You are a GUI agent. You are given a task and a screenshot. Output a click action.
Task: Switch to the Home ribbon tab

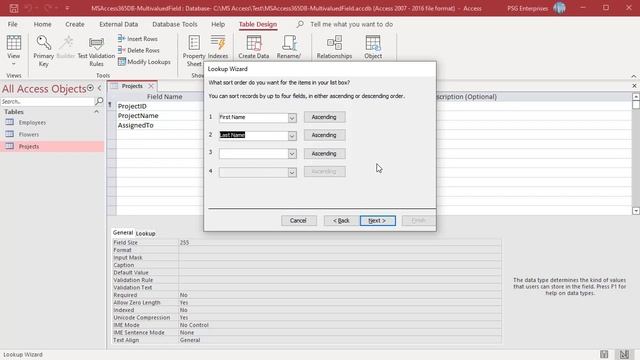[x=42, y=24]
